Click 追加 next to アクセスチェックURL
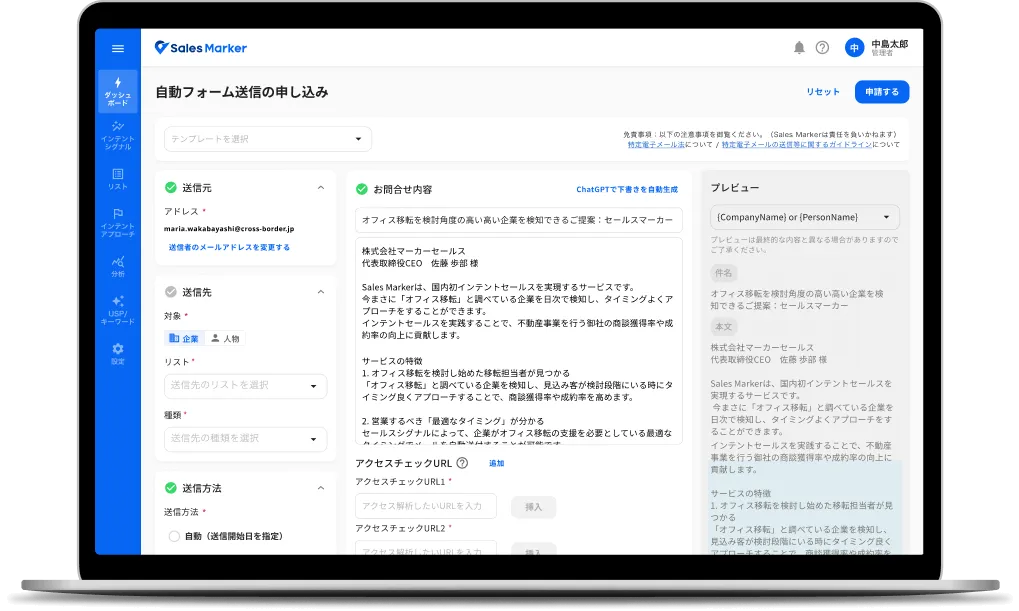1019x611 pixels. point(497,463)
